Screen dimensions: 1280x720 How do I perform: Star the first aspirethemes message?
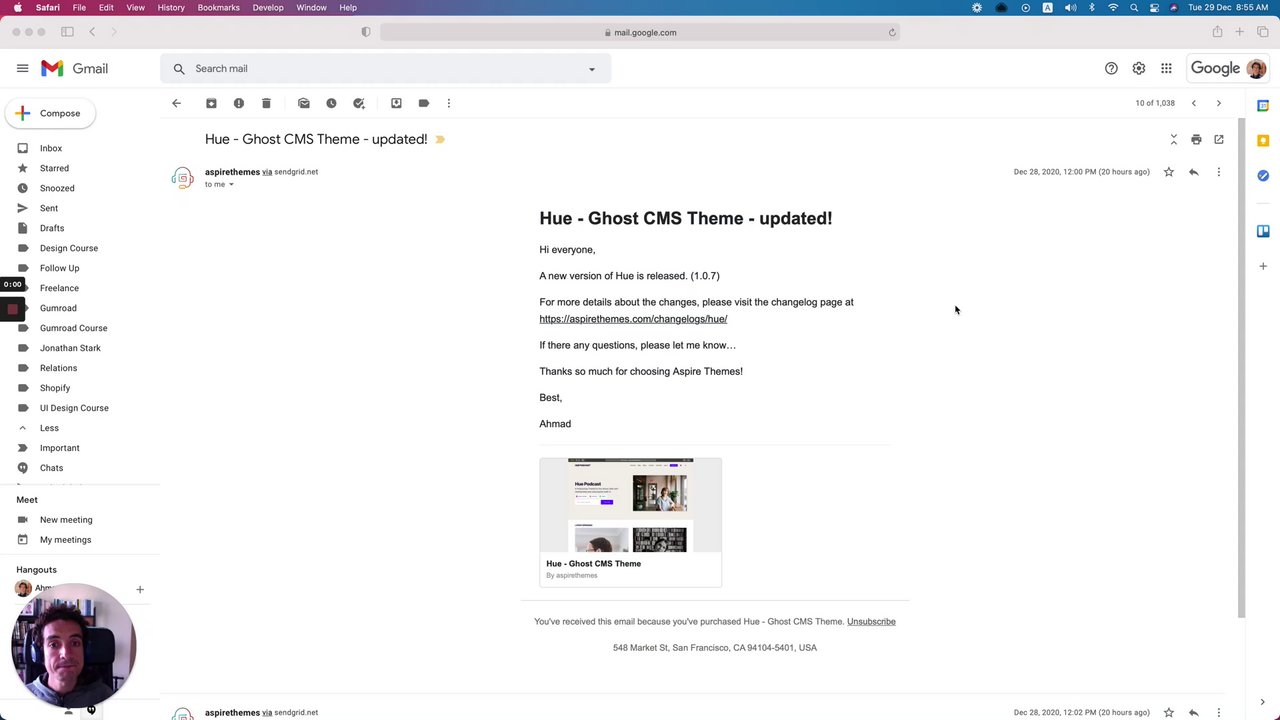(x=1168, y=172)
